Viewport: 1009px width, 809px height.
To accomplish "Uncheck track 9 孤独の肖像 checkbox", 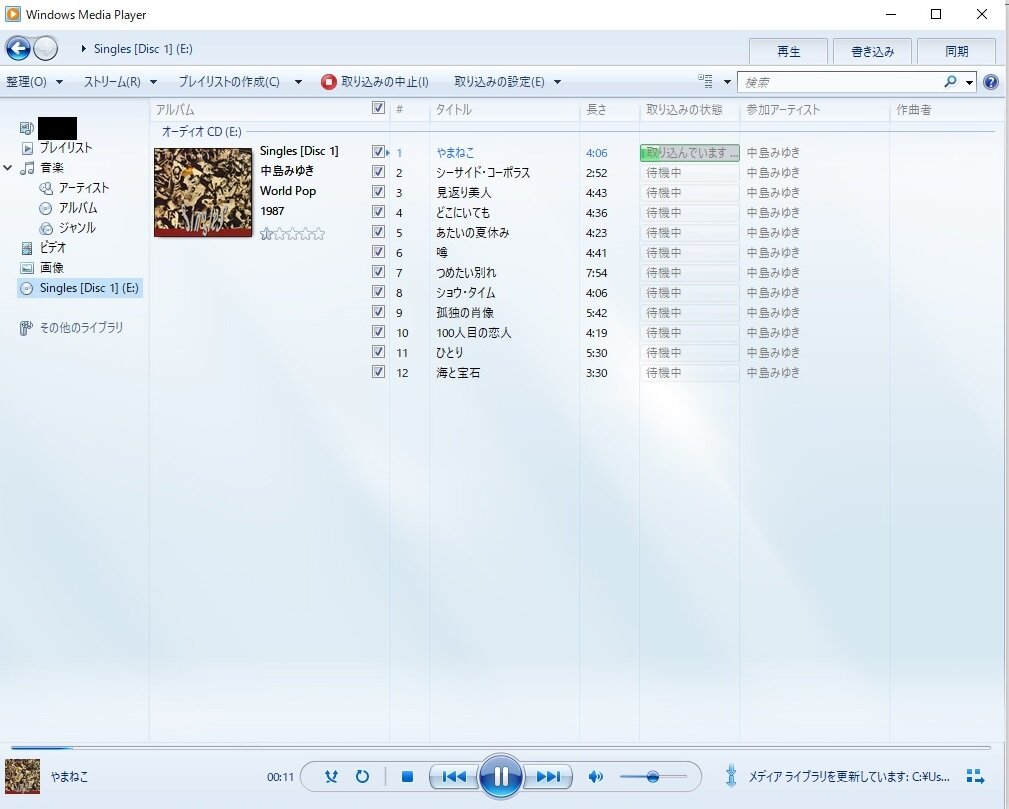I will (378, 312).
